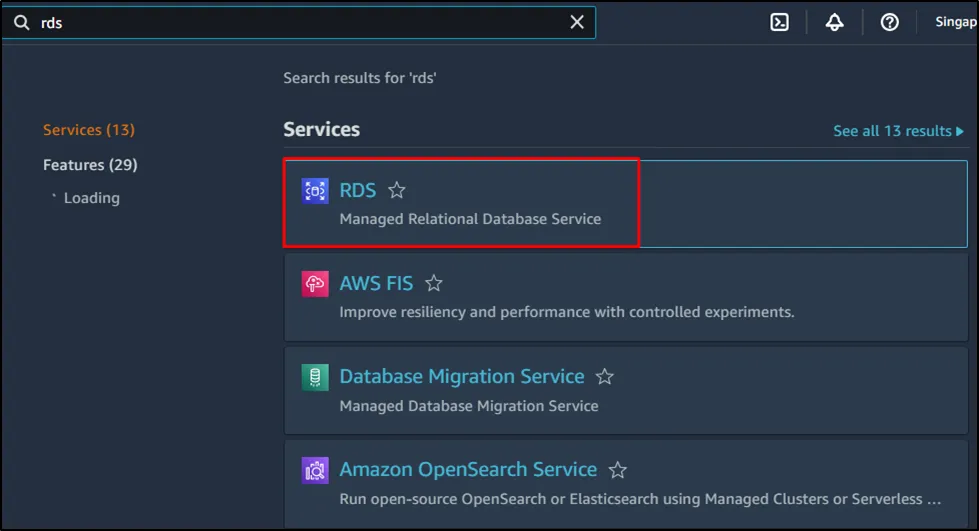The height and width of the screenshot is (531, 979).
Task: Open the help question mark menu
Action: click(x=889, y=22)
